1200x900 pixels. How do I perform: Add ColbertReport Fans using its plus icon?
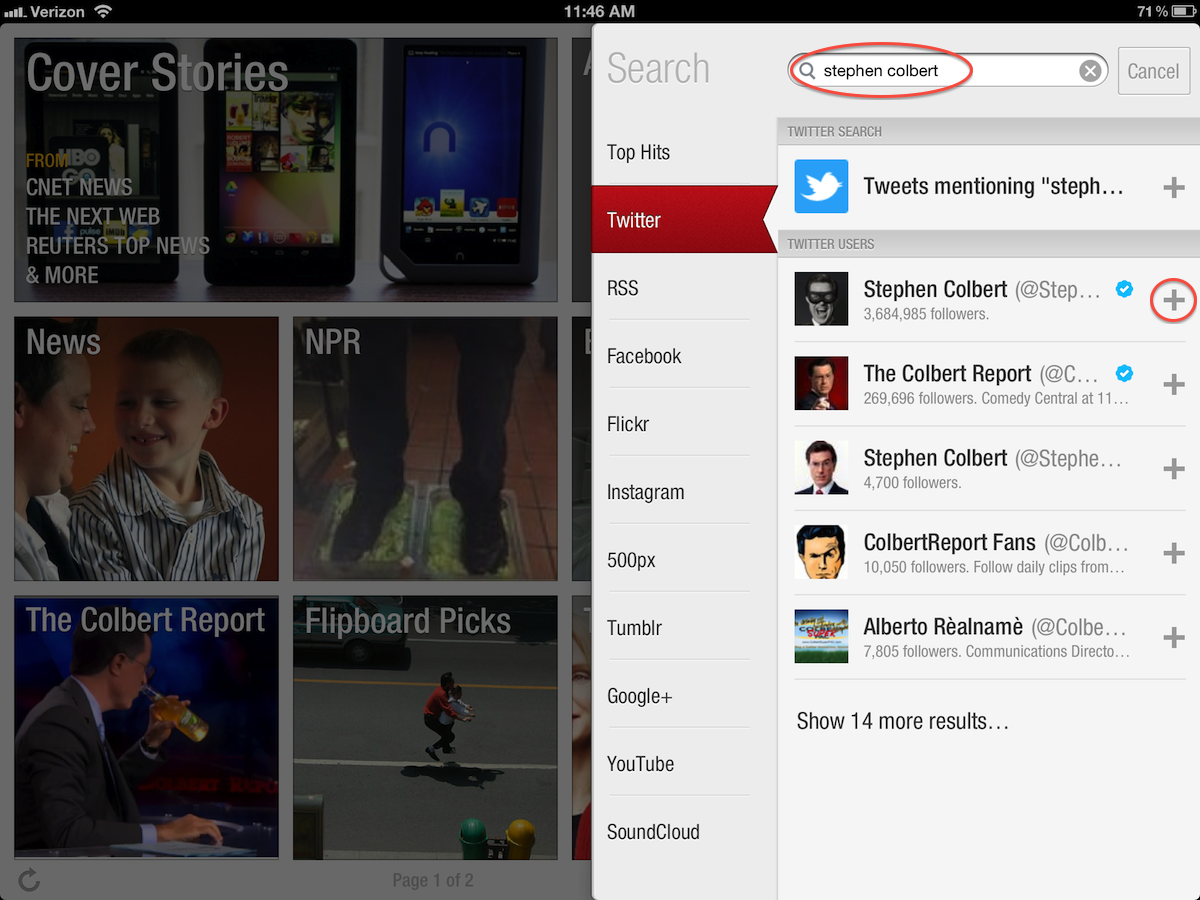tap(1174, 553)
